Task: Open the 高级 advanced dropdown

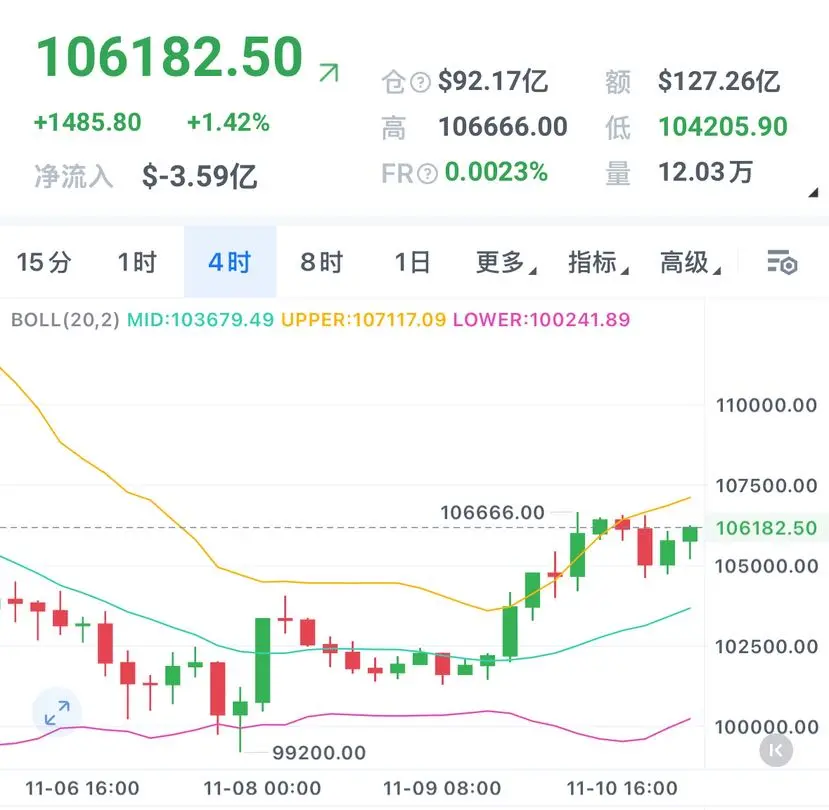Action: [690, 262]
